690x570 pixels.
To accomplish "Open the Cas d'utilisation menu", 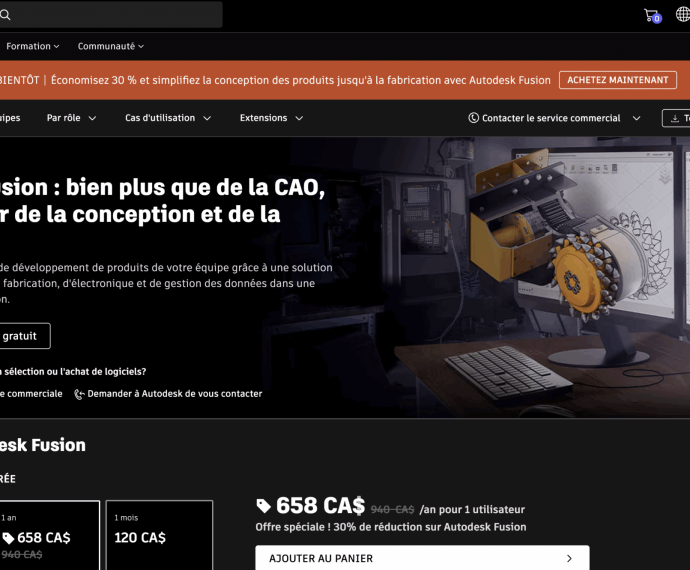I will point(167,118).
